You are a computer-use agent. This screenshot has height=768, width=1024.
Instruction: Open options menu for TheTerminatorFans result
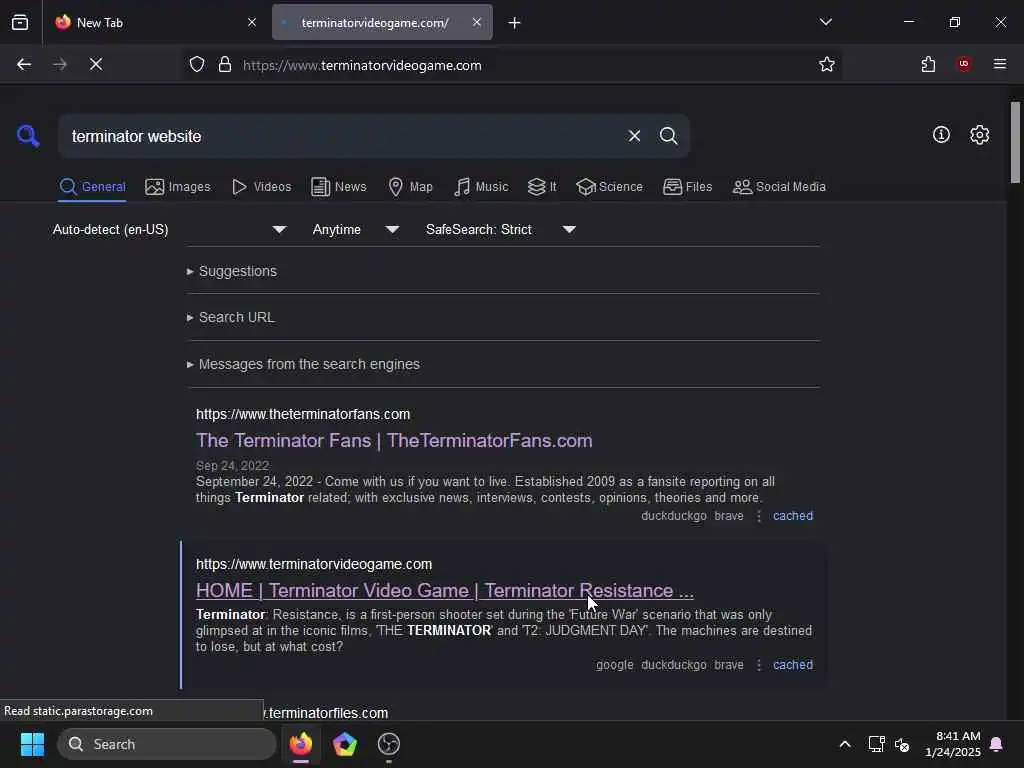(x=759, y=516)
